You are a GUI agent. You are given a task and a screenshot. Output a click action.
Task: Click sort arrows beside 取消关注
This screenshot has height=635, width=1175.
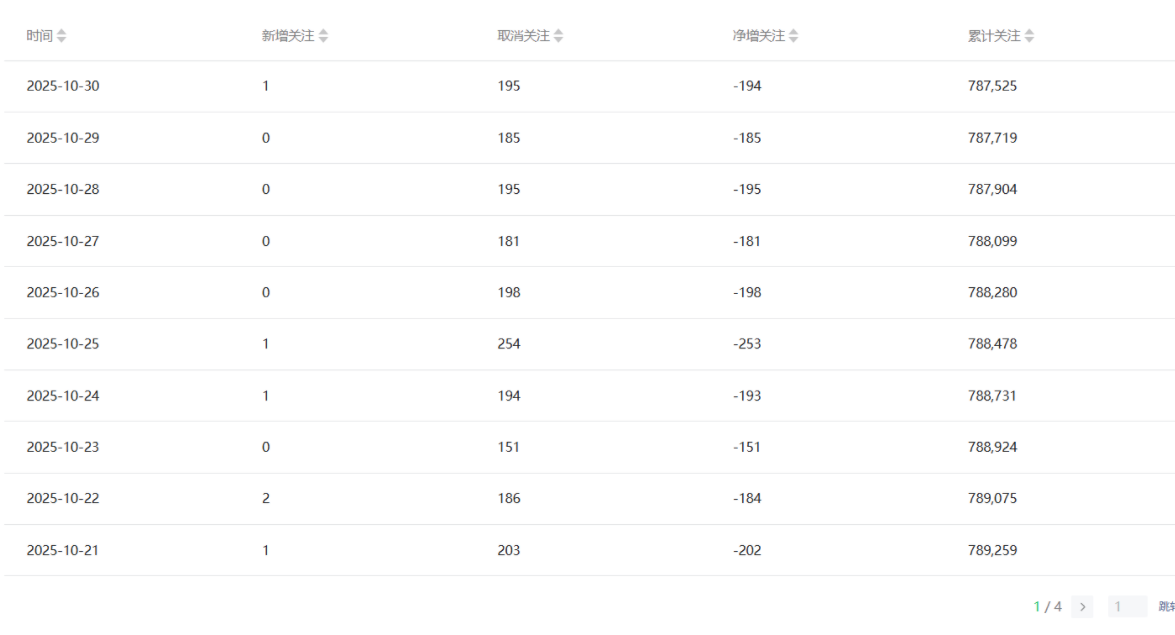[558, 36]
